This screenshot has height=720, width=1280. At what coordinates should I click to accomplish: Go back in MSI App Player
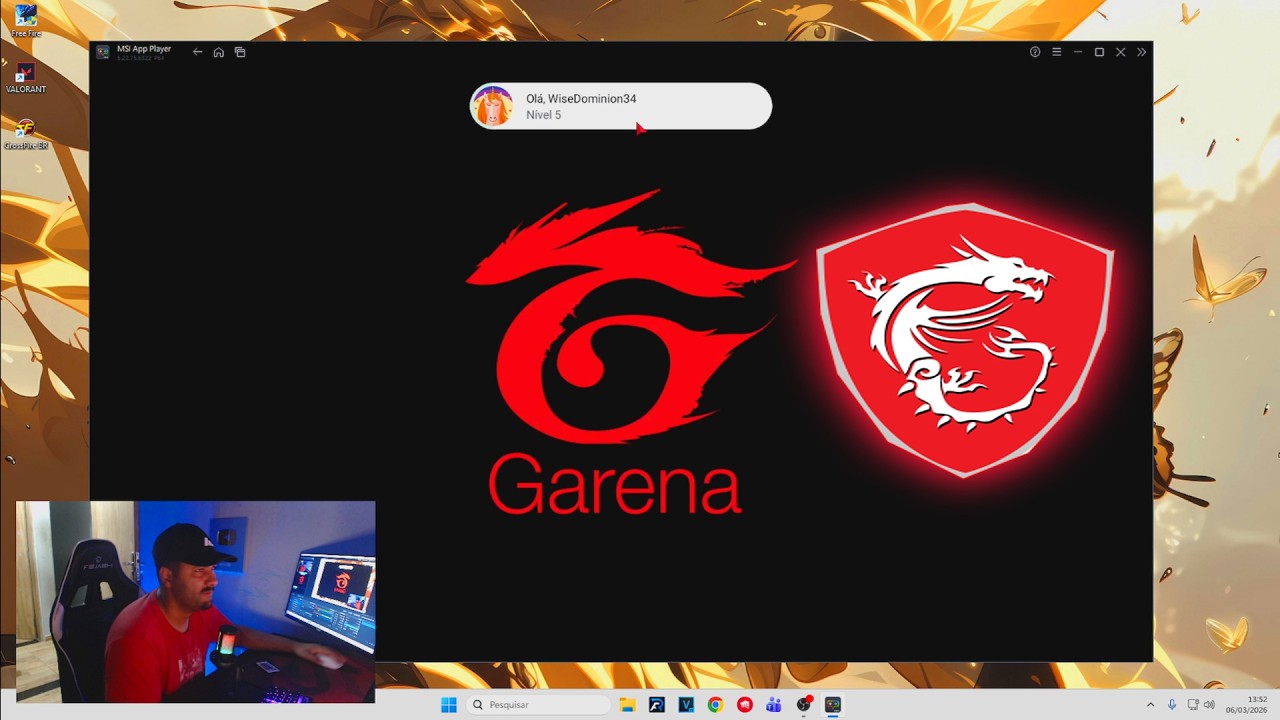[197, 52]
